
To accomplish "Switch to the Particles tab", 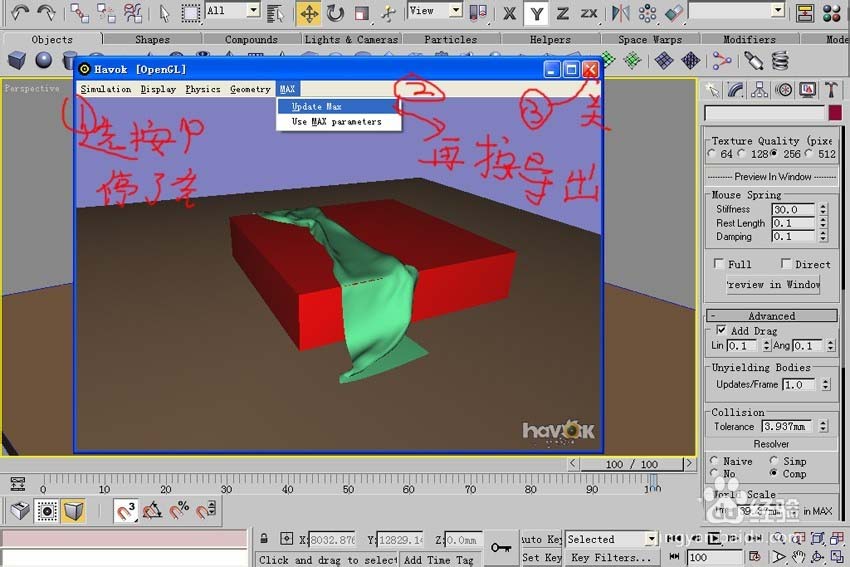I will pos(451,40).
